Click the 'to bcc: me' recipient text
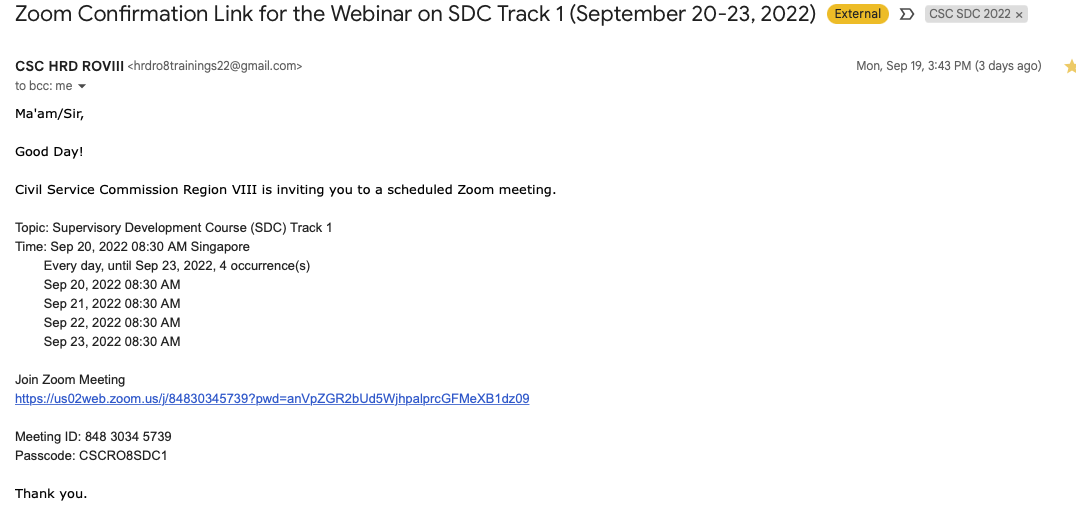The image size is (1076, 526). pyautogui.click(x=43, y=87)
